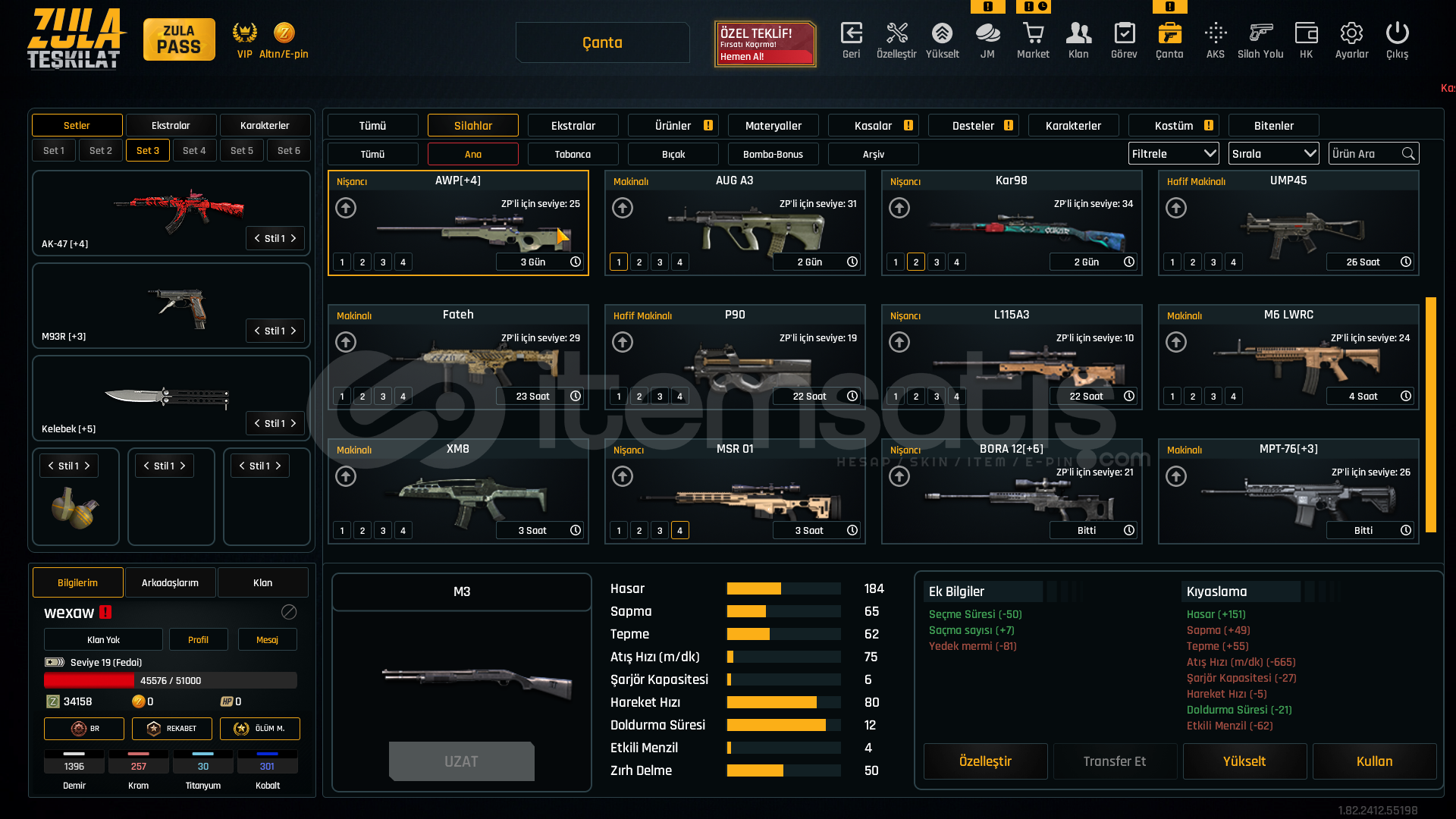The width and height of the screenshot is (1456, 819).
Task: Open the Klan members icon
Action: coord(1078,33)
